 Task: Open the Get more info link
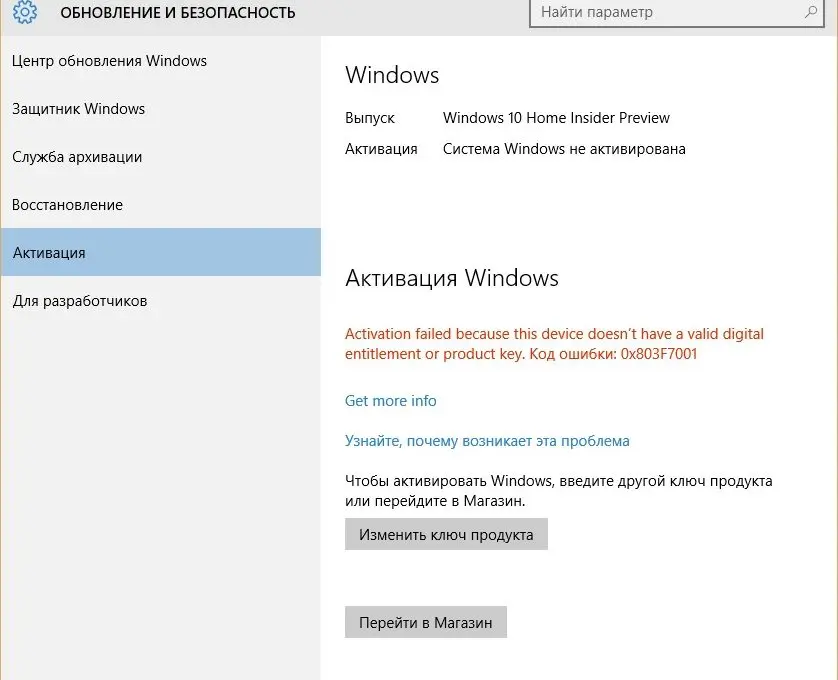(x=391, y=401)
